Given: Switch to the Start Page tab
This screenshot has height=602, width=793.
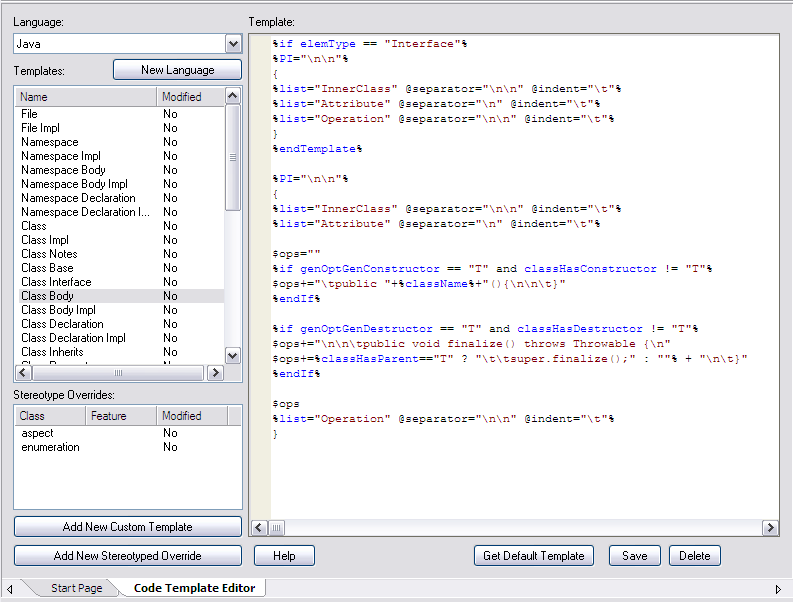Looking at the screenshot, I should point(76,588).
